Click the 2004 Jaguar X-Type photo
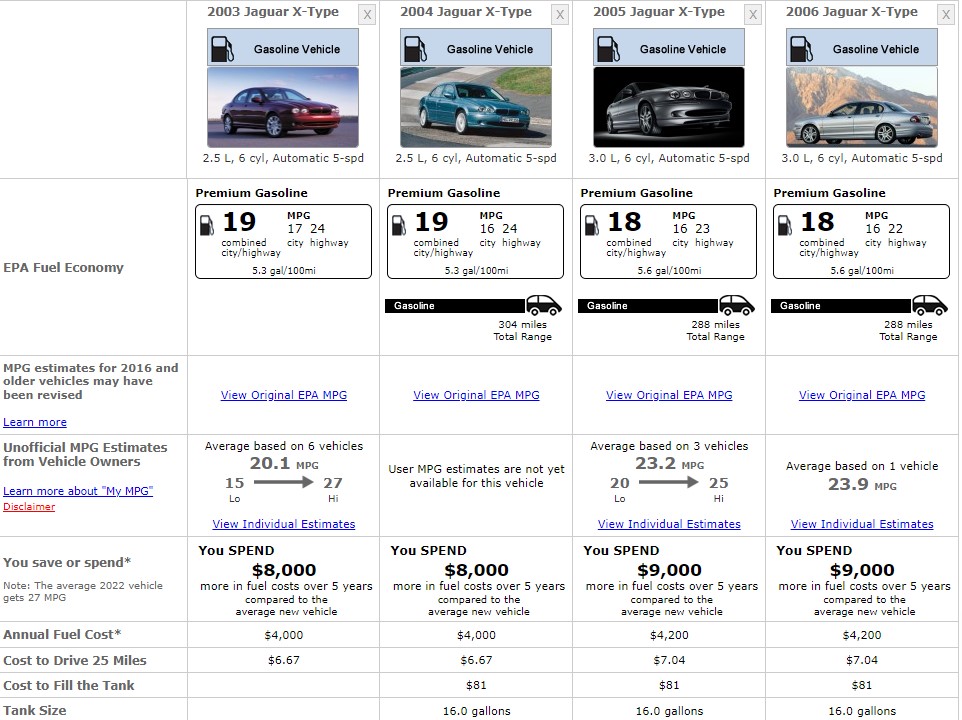The height and width of the screenshot is (720, 962). (x=475, y=107)
